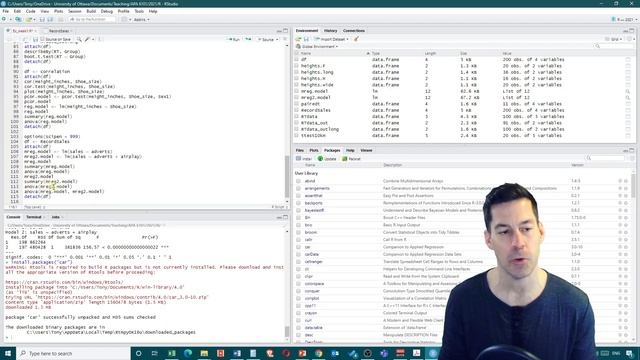Viewport: 640px width, 360px height.
Task: Open the carData package documentation link
Action: [311, 254]
